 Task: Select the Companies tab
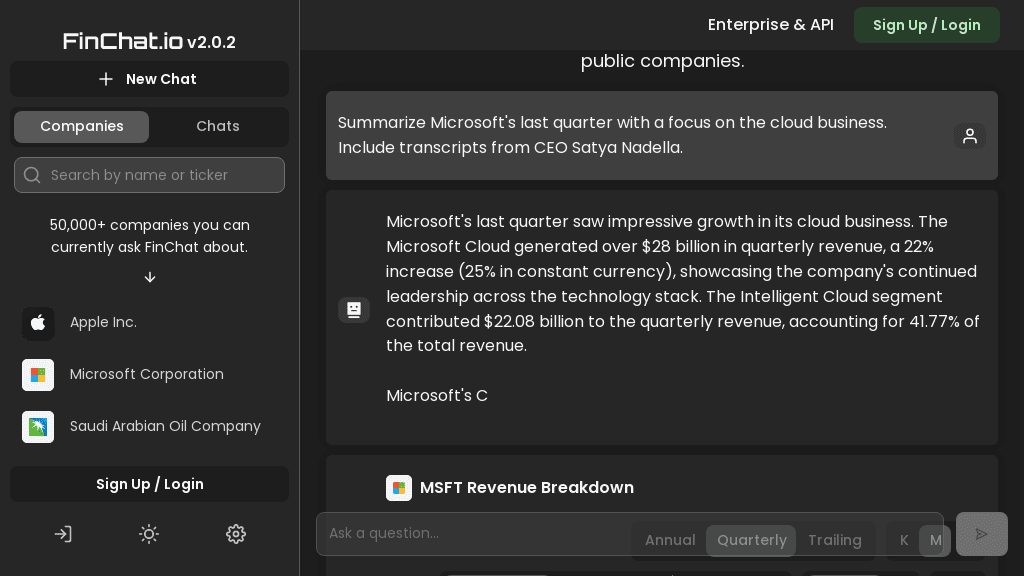click(82, 126)
